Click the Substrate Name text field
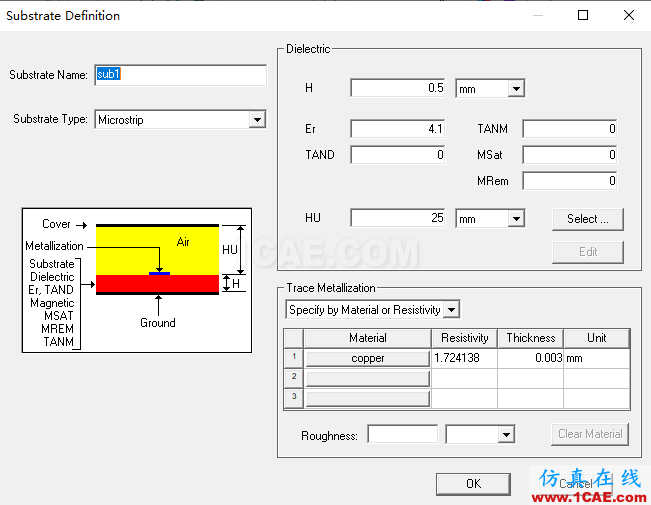 (x=180, y=75)
